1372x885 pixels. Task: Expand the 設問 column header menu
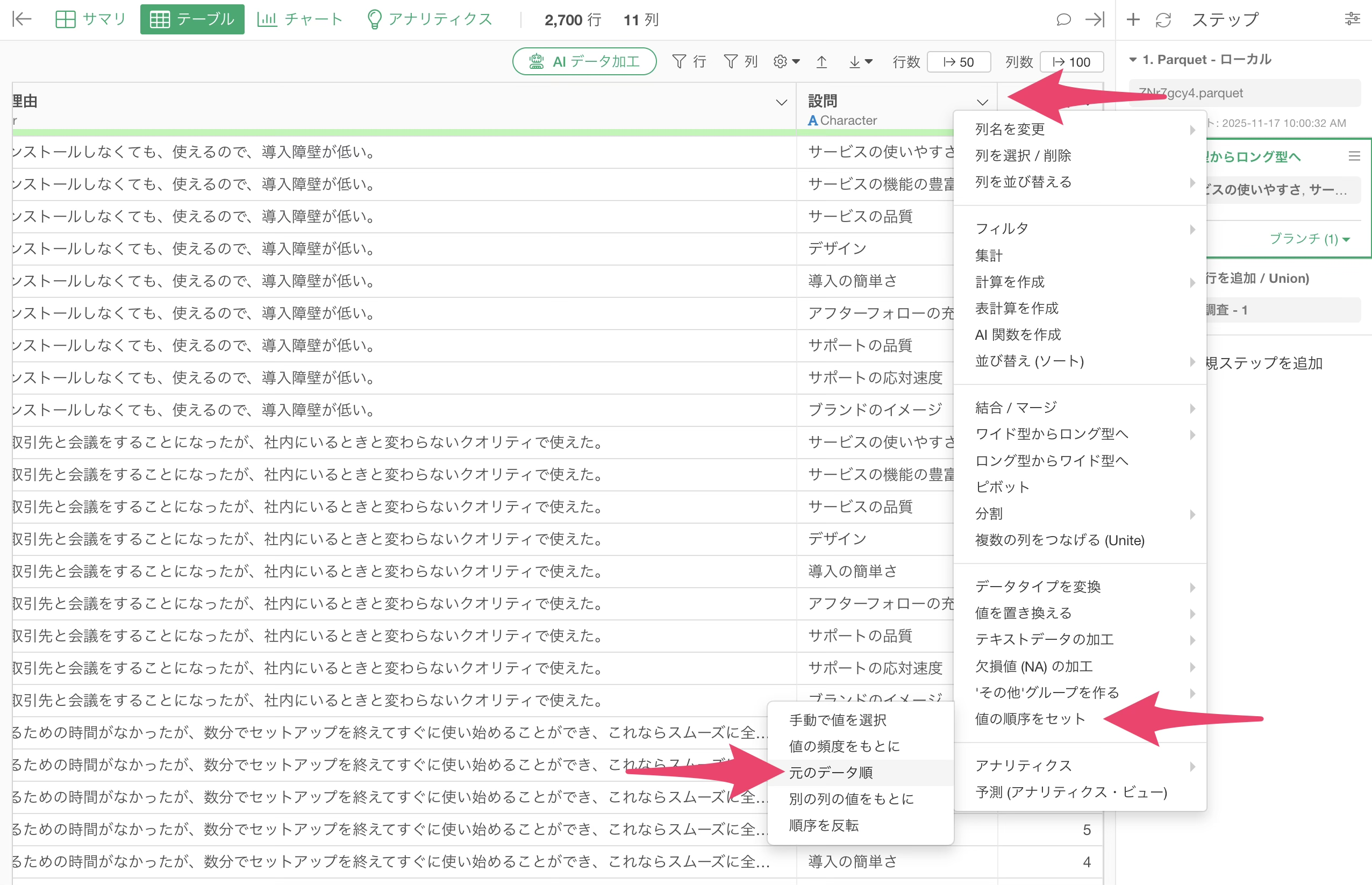[x=982, y=103]
